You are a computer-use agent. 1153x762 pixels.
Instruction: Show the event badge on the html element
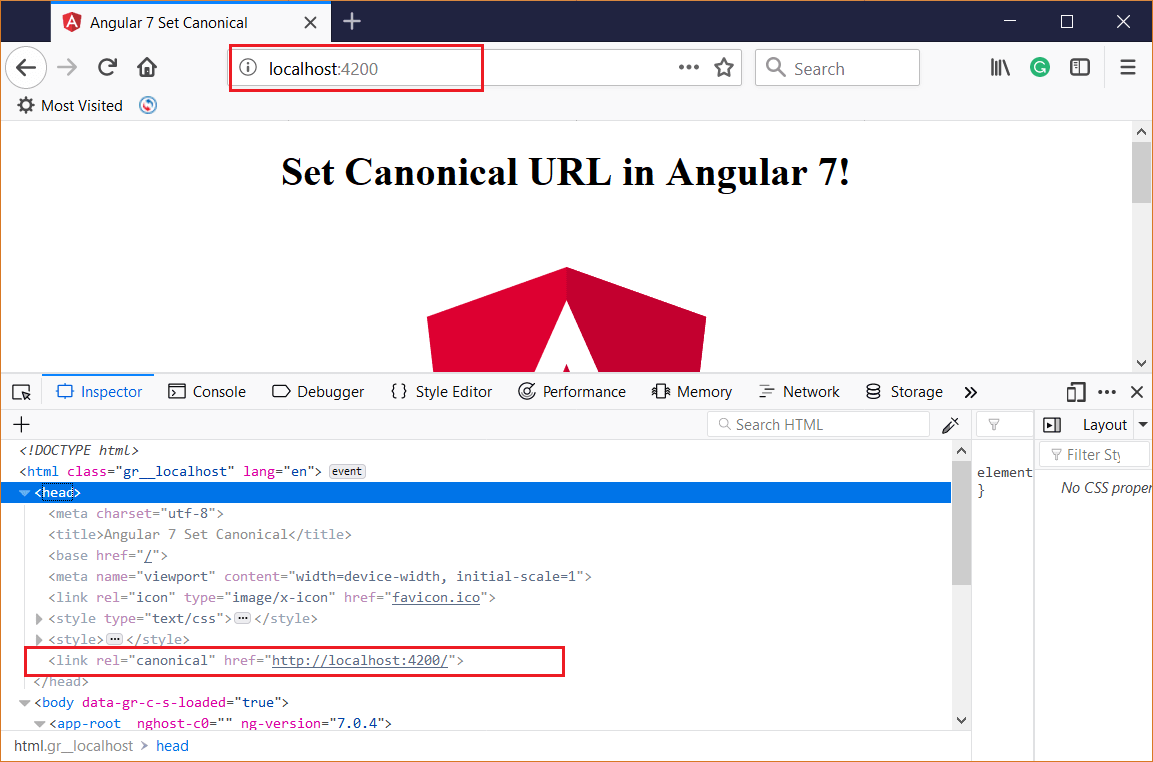347,471
